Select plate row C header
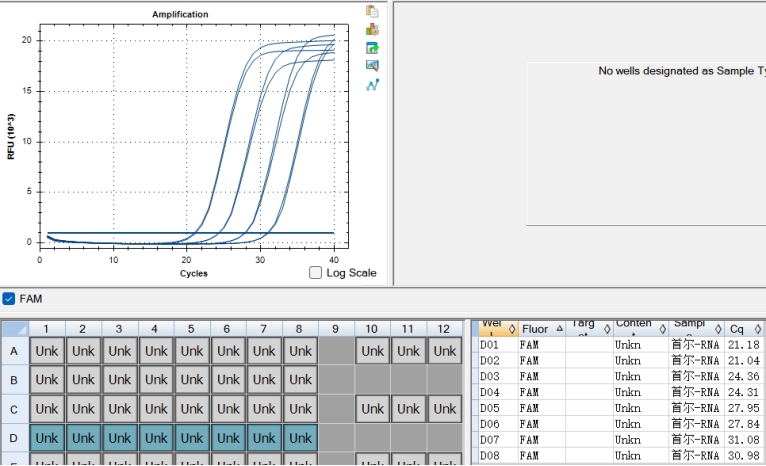 (15, 409)
